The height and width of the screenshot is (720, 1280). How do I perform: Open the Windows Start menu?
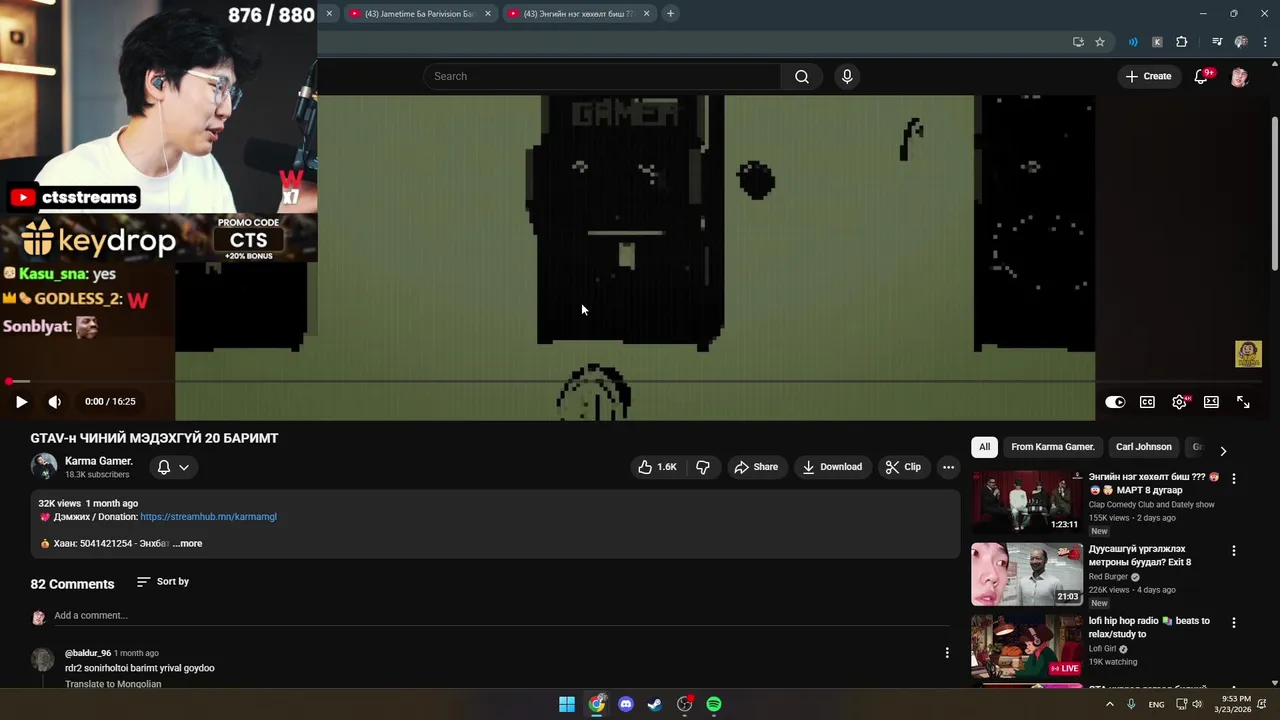567,704
